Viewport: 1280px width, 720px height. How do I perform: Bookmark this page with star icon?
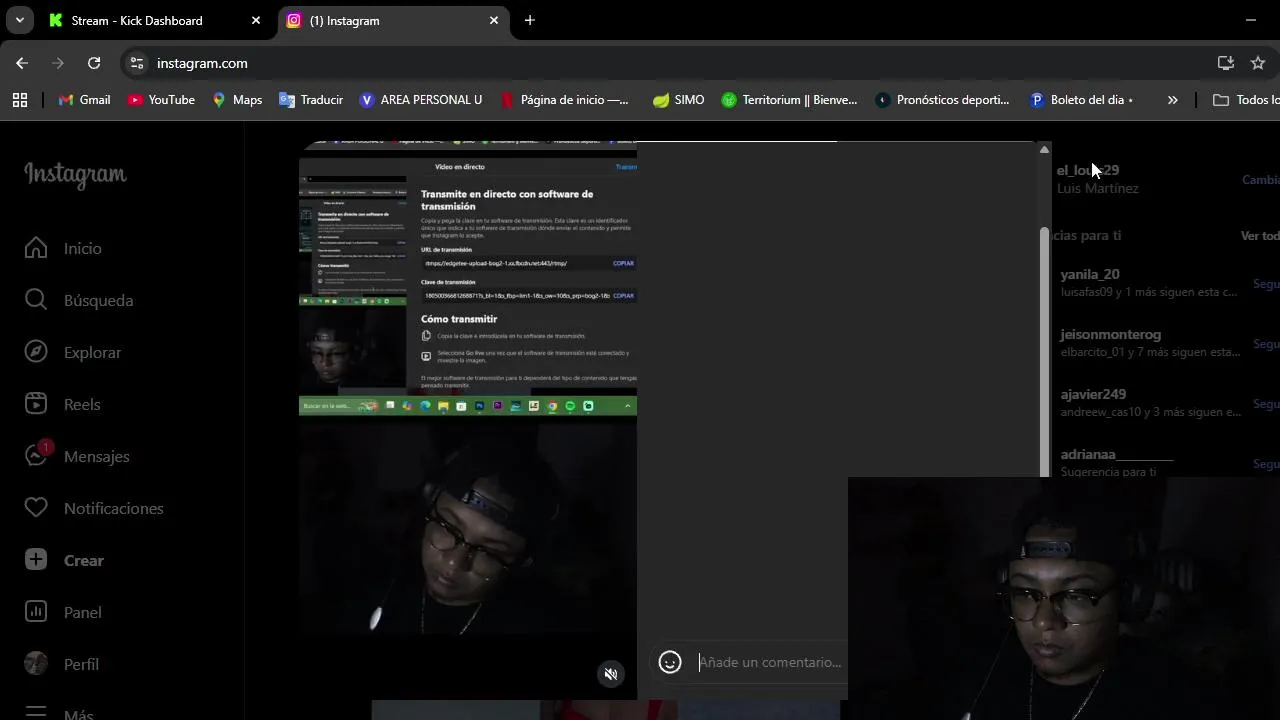1258,63
